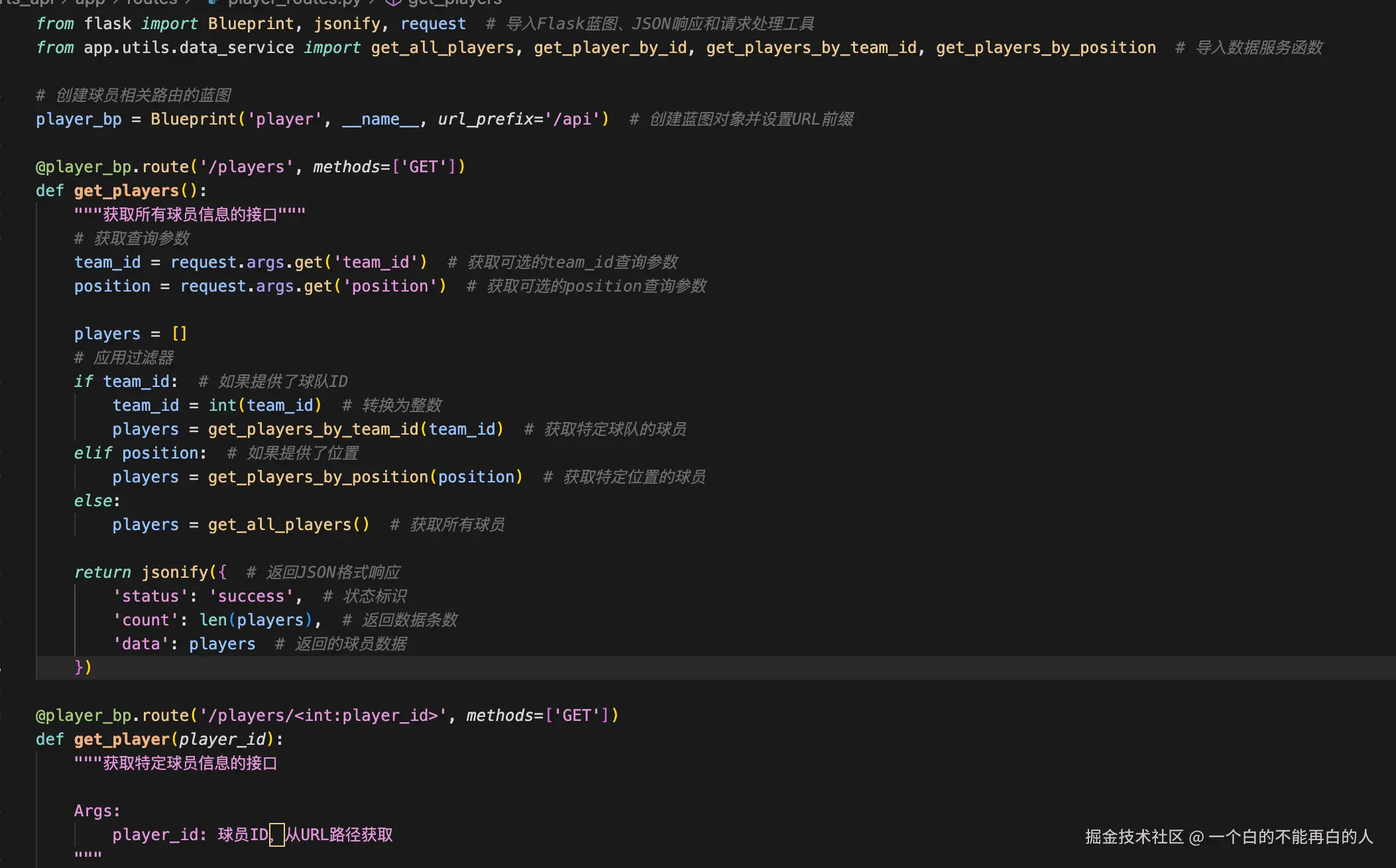This screenshot has width=1396, height=868.
Task: Click the get_players symbol icon in breadcrumb
Action: point(393,2)
